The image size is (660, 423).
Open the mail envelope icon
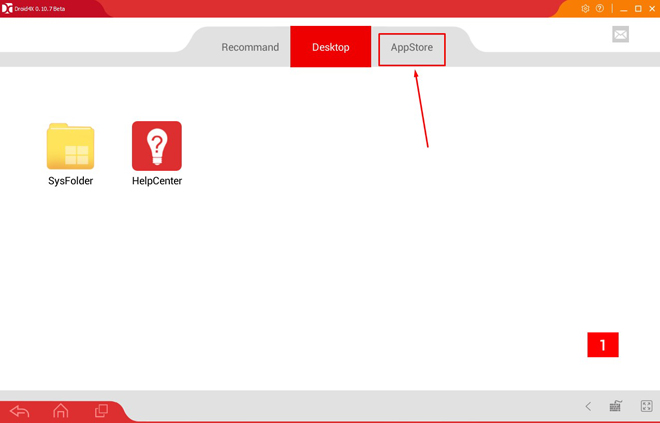620,35
